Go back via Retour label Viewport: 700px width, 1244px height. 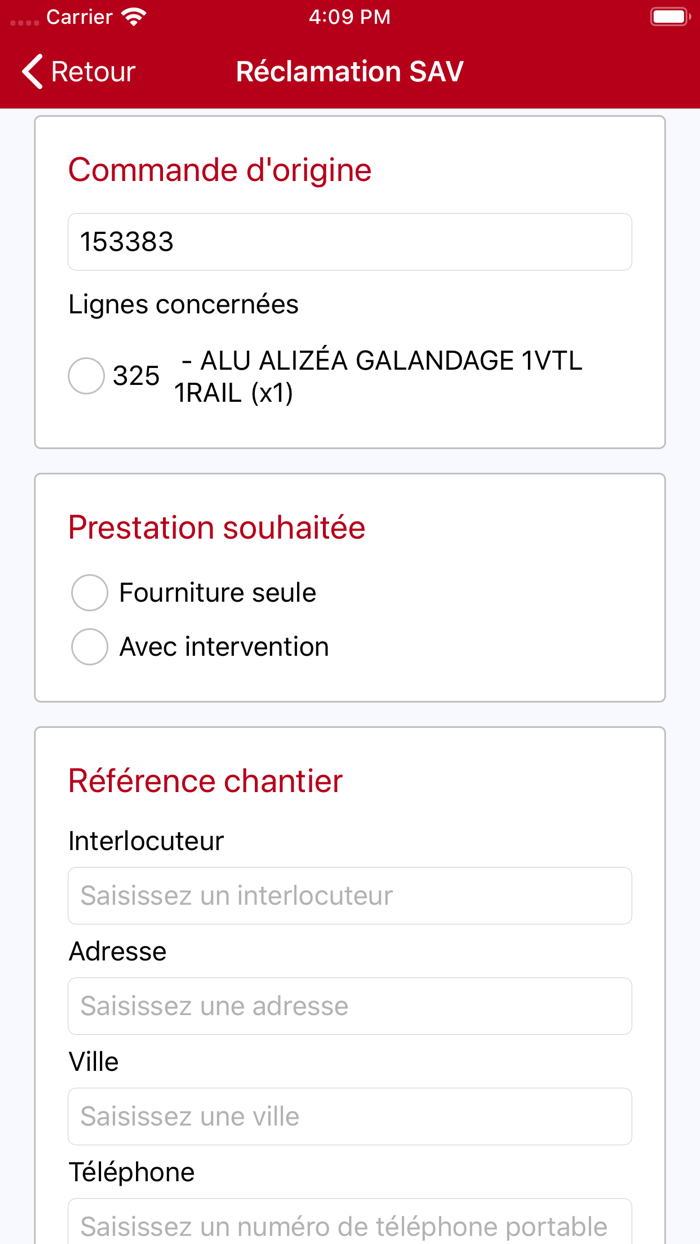[x=92, y=72]
